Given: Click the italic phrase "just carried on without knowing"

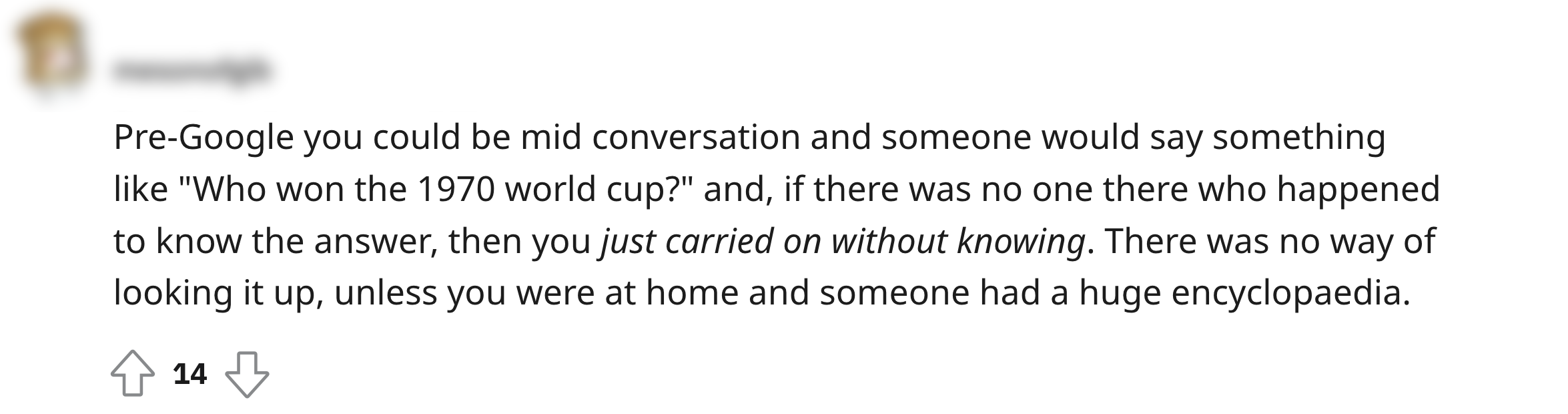Looking at the screenshot, I should [843, 241].
